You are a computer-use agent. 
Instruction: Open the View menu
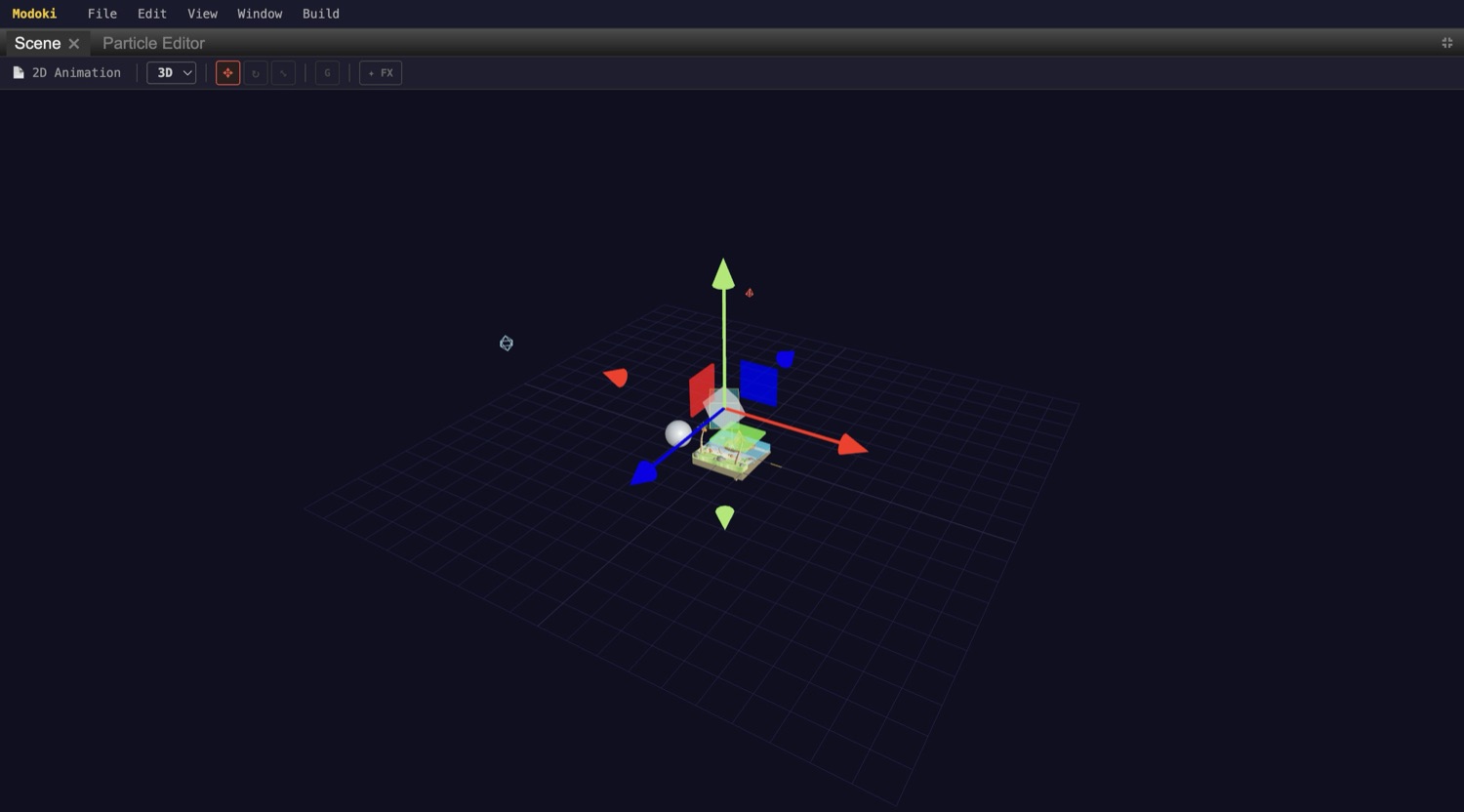click(202, 14)
